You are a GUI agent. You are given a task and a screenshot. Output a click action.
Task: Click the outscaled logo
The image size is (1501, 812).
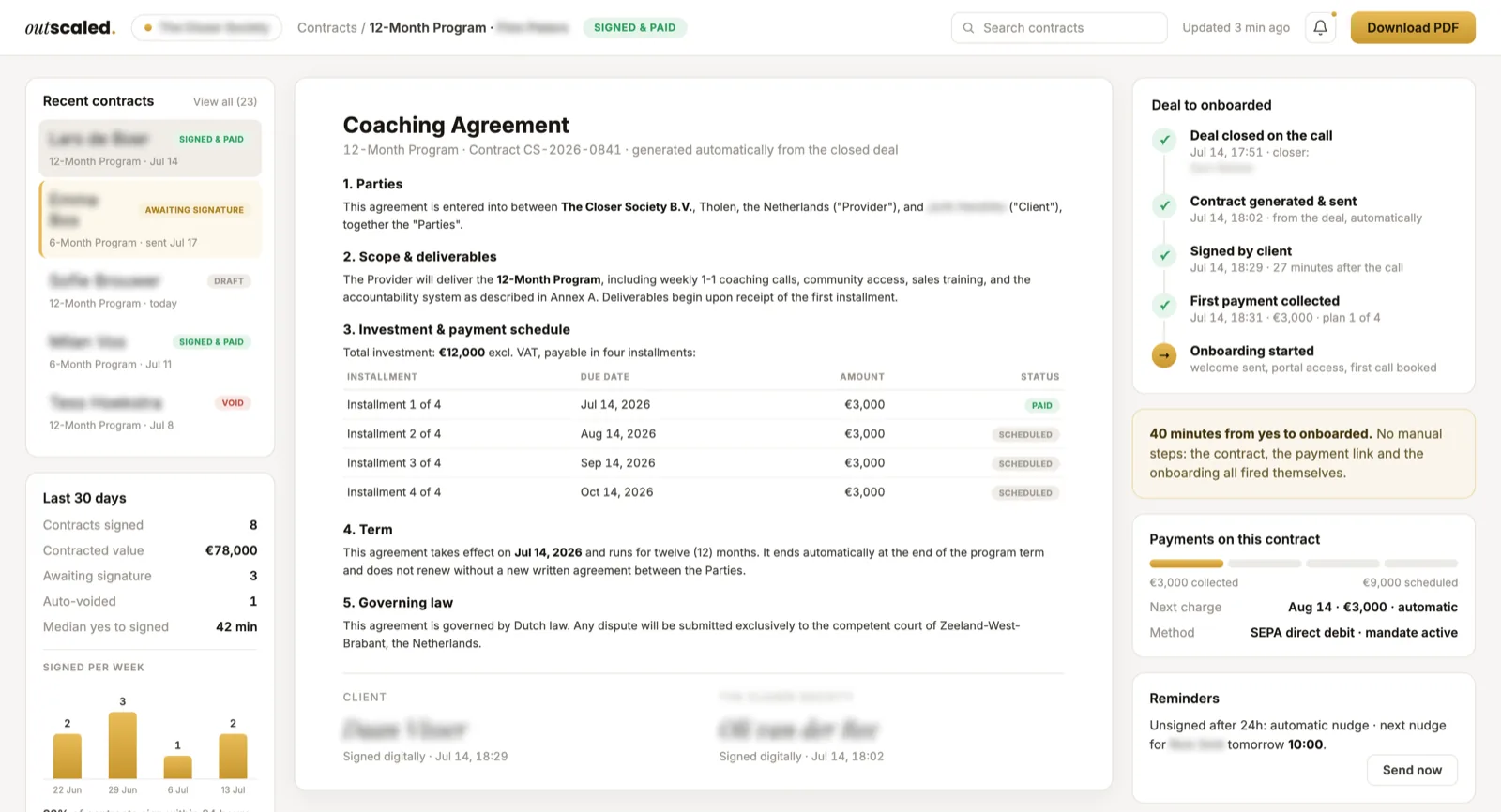coord(70,27)
